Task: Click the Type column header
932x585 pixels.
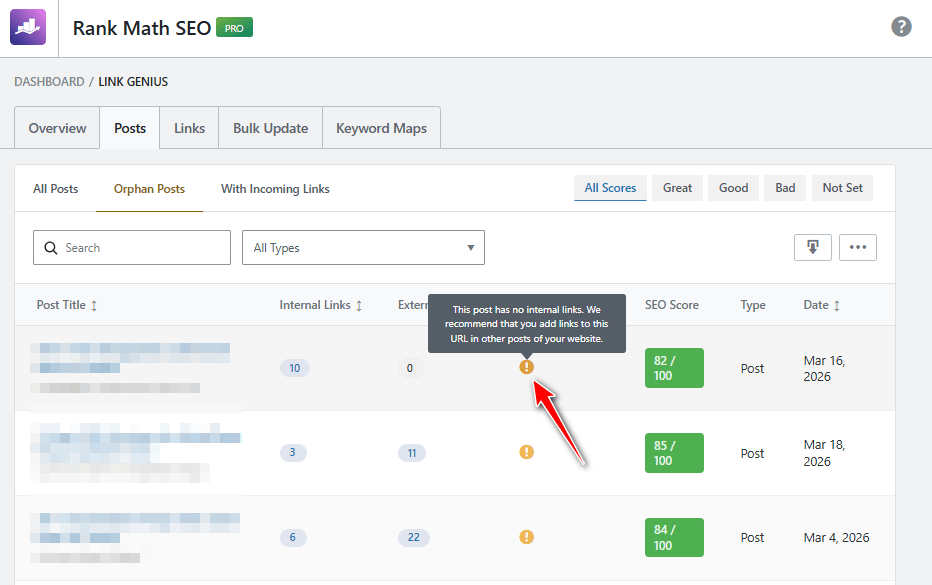Action: click(x=752, y=305)
